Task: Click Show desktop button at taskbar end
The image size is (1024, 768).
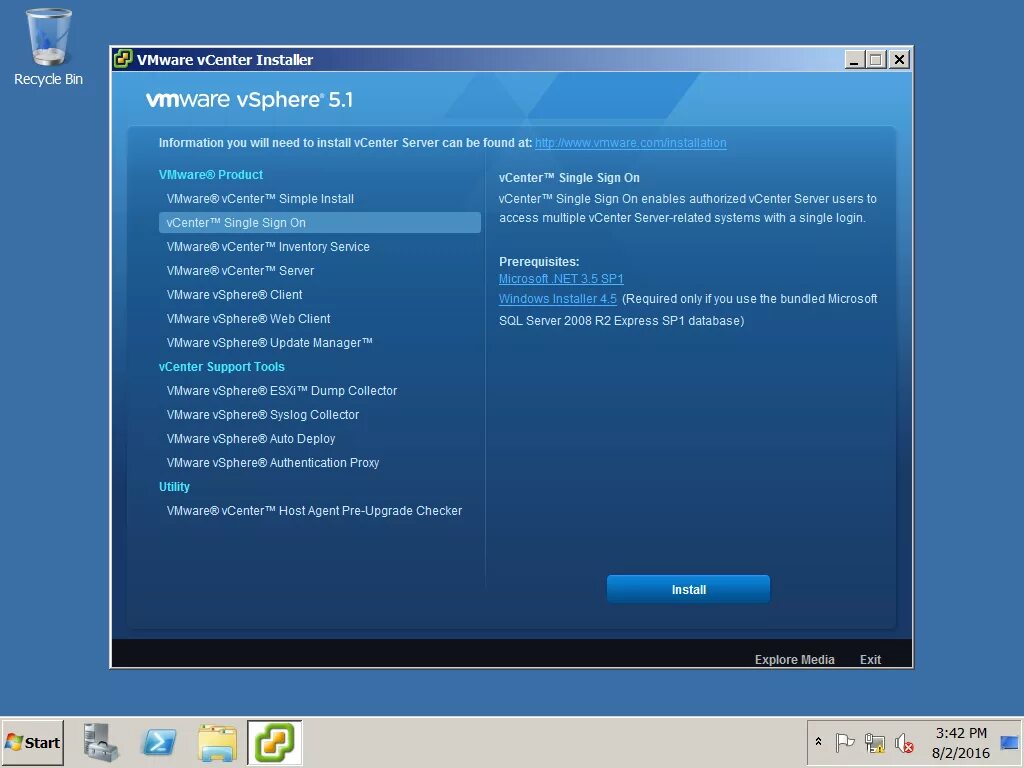Action: pyautogui.click(x=1009, y=743)
